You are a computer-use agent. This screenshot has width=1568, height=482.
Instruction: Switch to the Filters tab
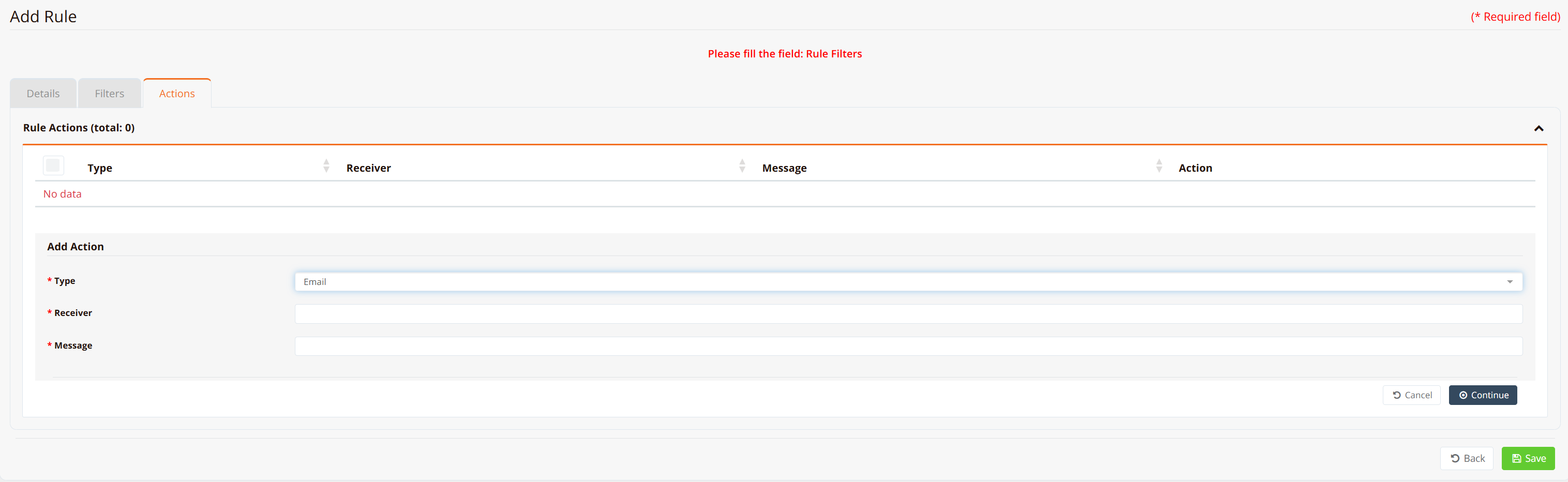click(110, 93)
